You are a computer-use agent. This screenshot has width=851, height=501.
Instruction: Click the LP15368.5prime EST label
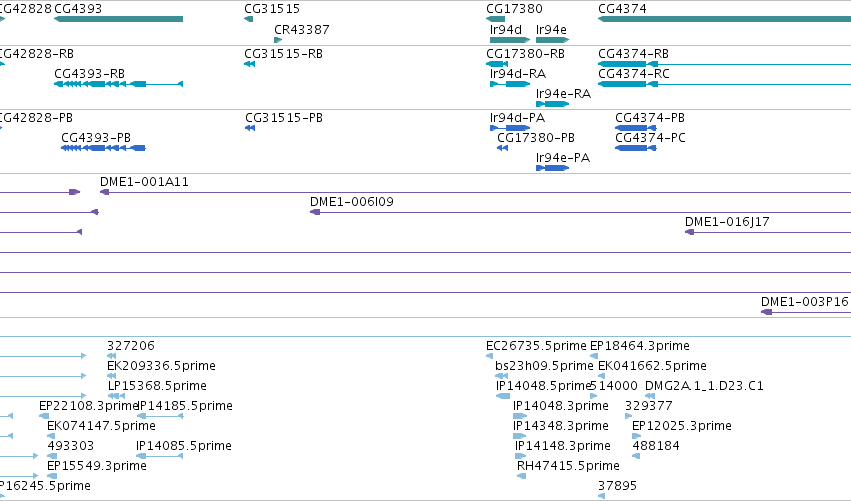click(157, 386)
